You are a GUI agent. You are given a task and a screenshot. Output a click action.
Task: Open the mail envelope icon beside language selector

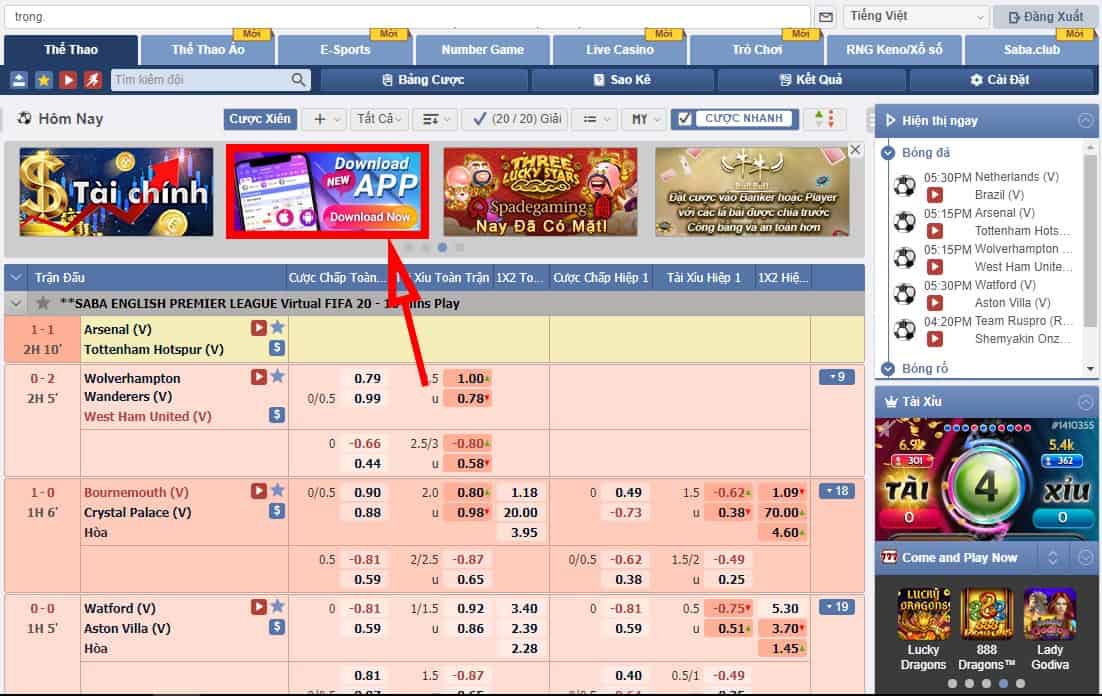826,17
